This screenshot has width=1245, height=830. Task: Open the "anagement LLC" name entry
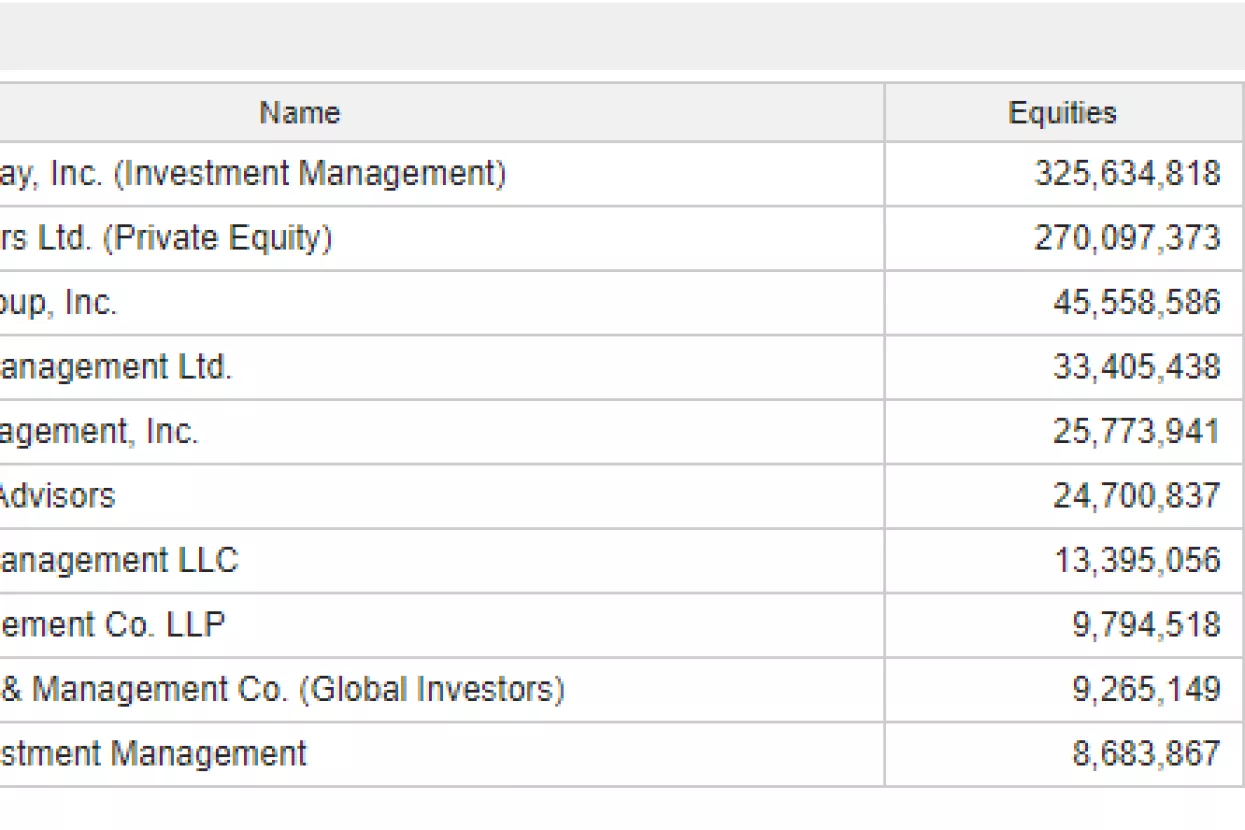click(119, 559)
